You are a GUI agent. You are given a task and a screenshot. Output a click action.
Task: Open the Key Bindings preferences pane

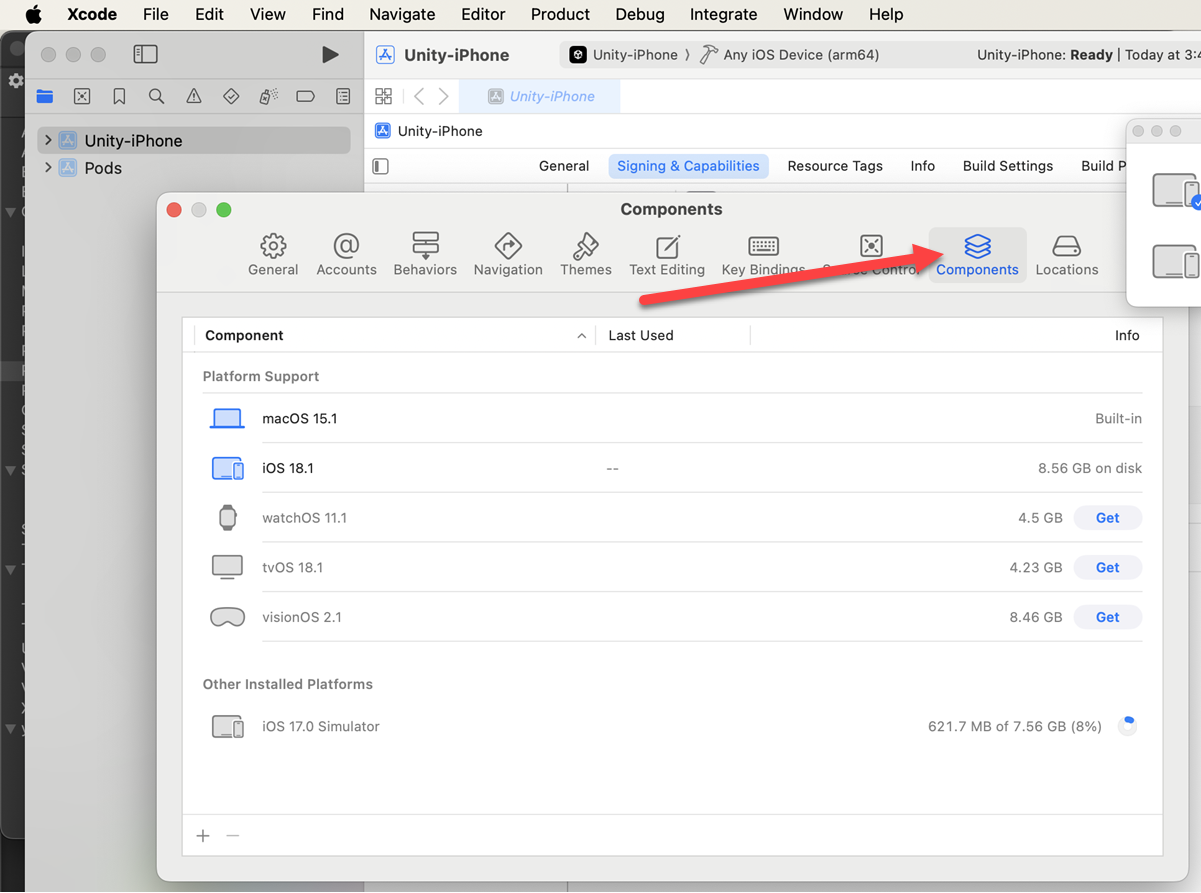(763, 255)
